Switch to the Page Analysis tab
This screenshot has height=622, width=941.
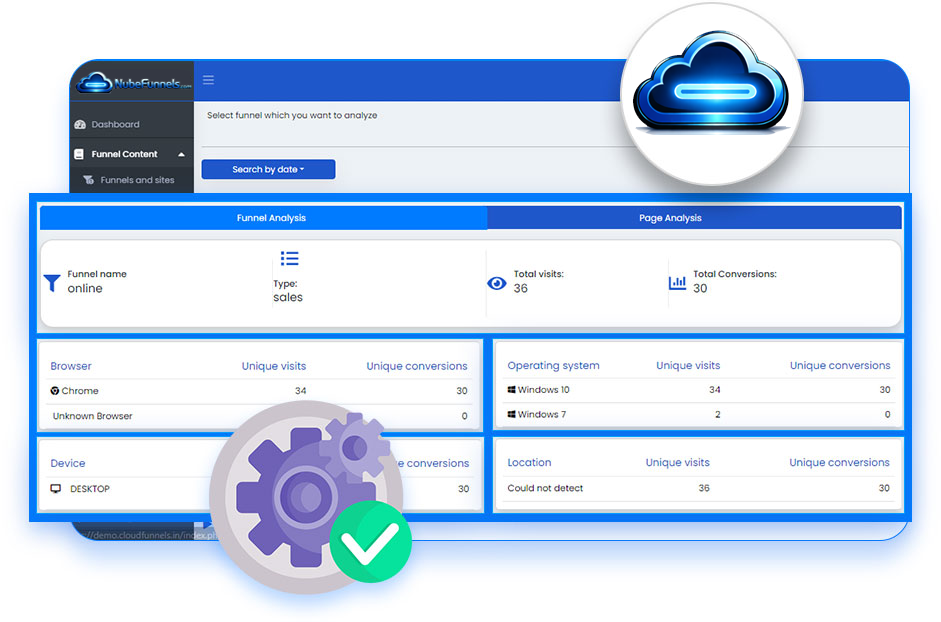tap(694, 217)
